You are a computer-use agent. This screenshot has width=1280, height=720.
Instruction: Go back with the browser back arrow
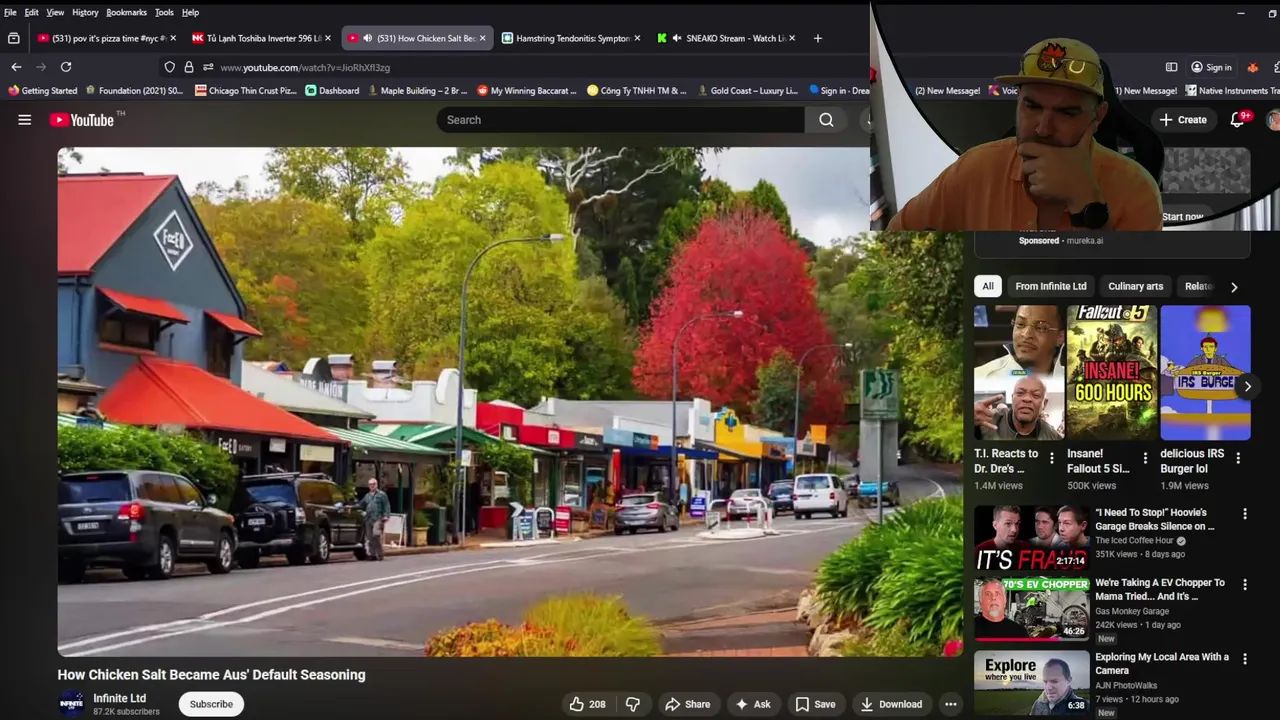coord(16,67)
